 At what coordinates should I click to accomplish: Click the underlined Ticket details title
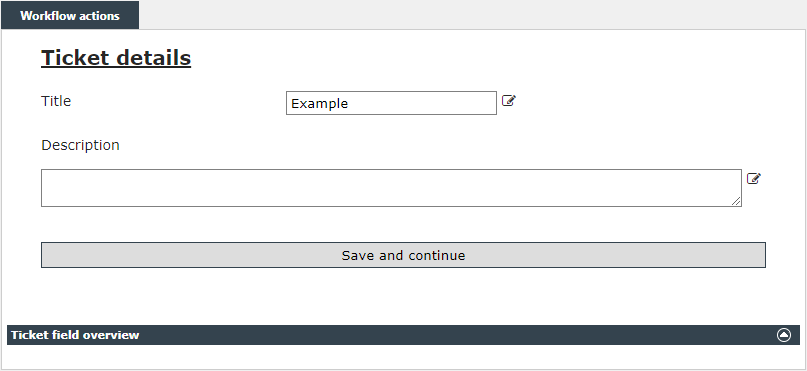pyautogui.click(x=116, y=58)
